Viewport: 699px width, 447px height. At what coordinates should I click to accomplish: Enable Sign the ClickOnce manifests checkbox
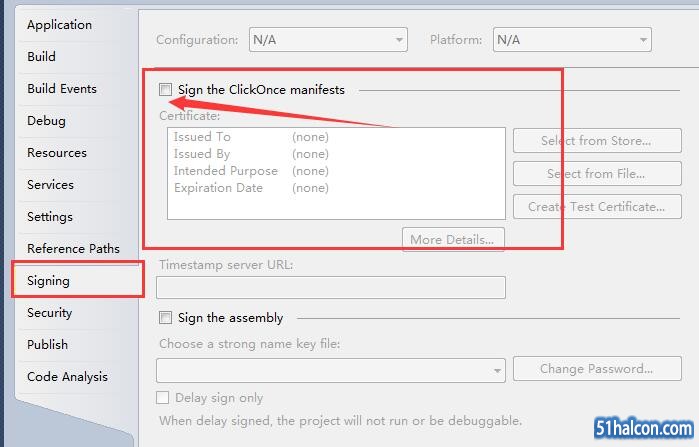[x=165, y=90]
